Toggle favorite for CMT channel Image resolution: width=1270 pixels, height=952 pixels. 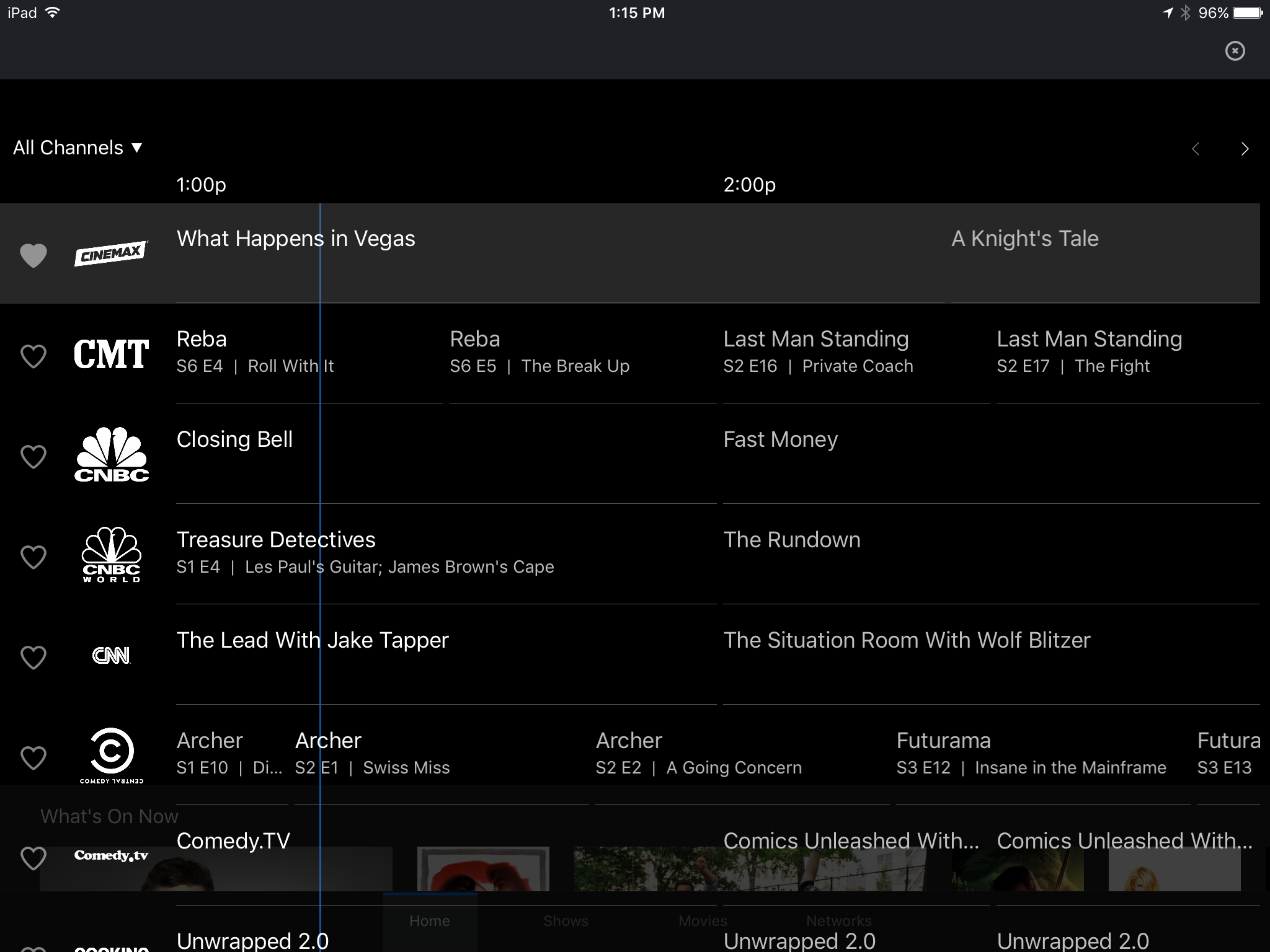(33, 355)
